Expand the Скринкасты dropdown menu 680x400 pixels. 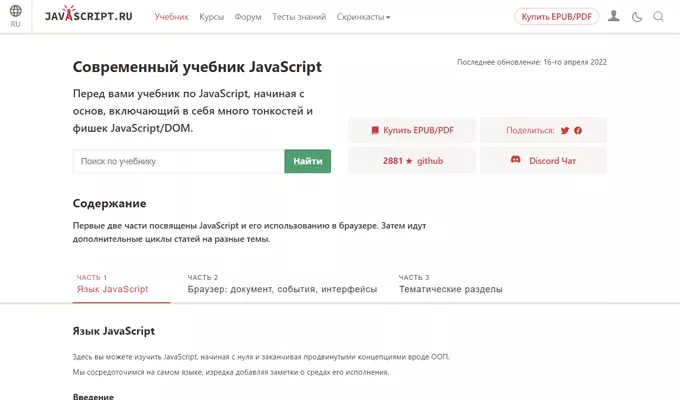[363, 17]
